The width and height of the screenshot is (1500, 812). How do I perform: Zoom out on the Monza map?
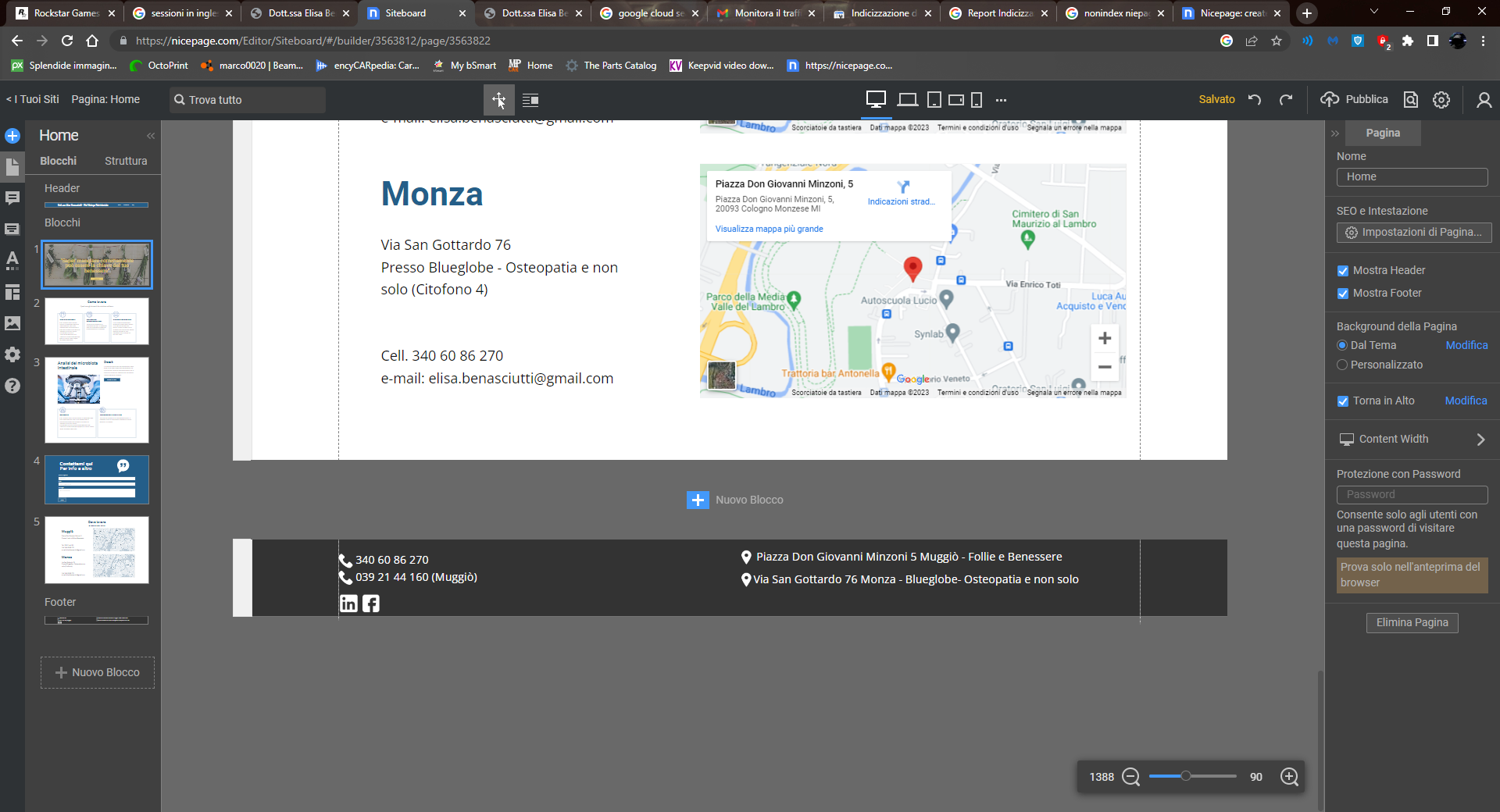1105,367
